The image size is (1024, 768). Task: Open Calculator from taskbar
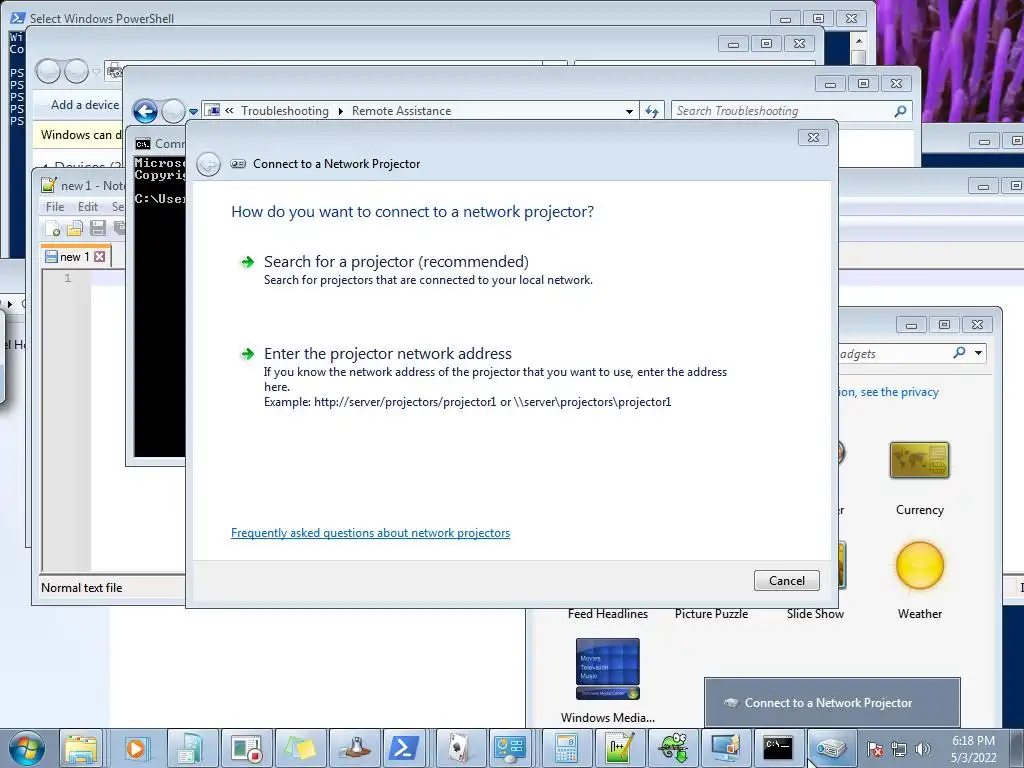tap(566, 748)
